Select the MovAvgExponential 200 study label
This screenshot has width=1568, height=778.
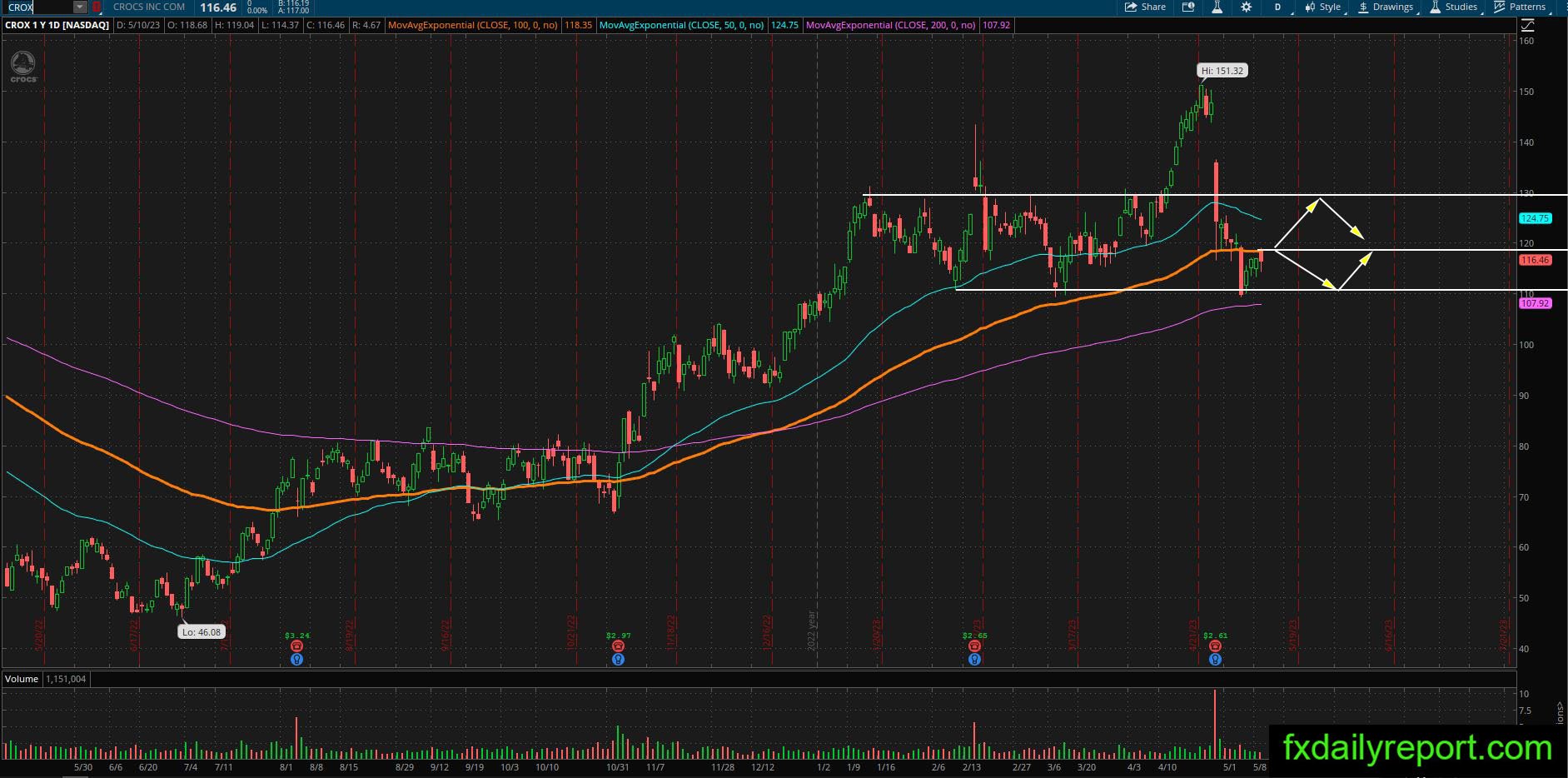891,25
